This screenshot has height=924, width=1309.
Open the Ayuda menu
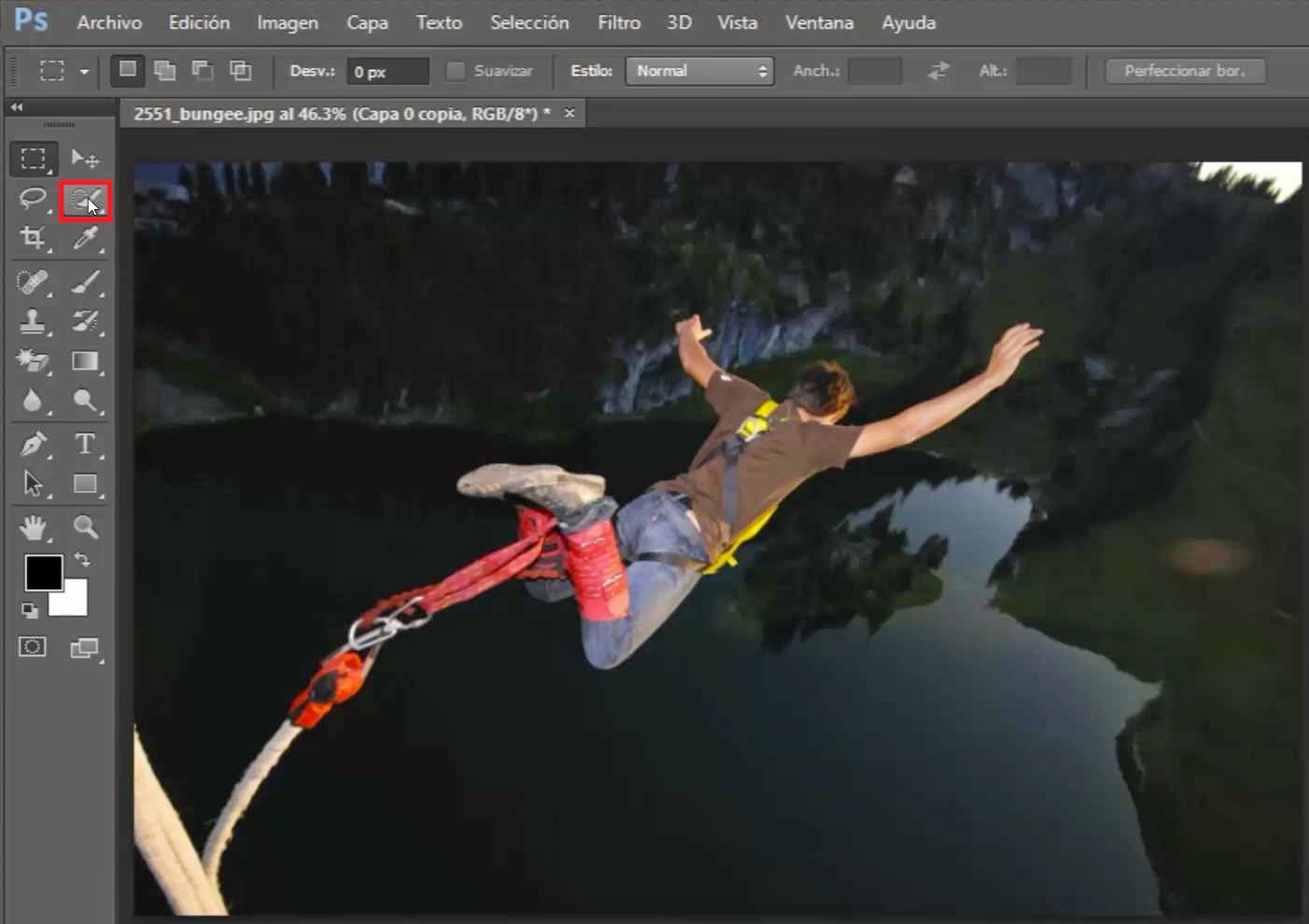tap(908, 22)
